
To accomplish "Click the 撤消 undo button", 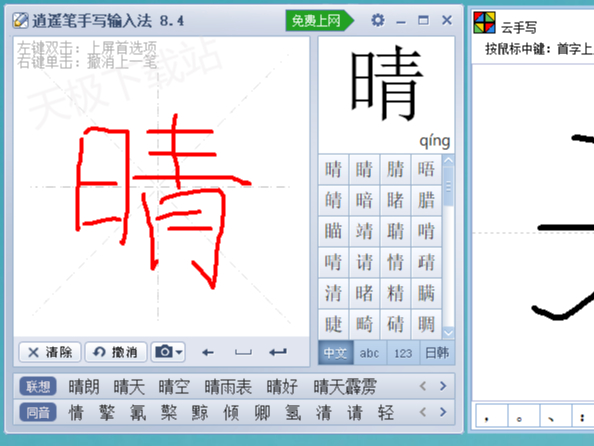I will click(x=116, y=352).
